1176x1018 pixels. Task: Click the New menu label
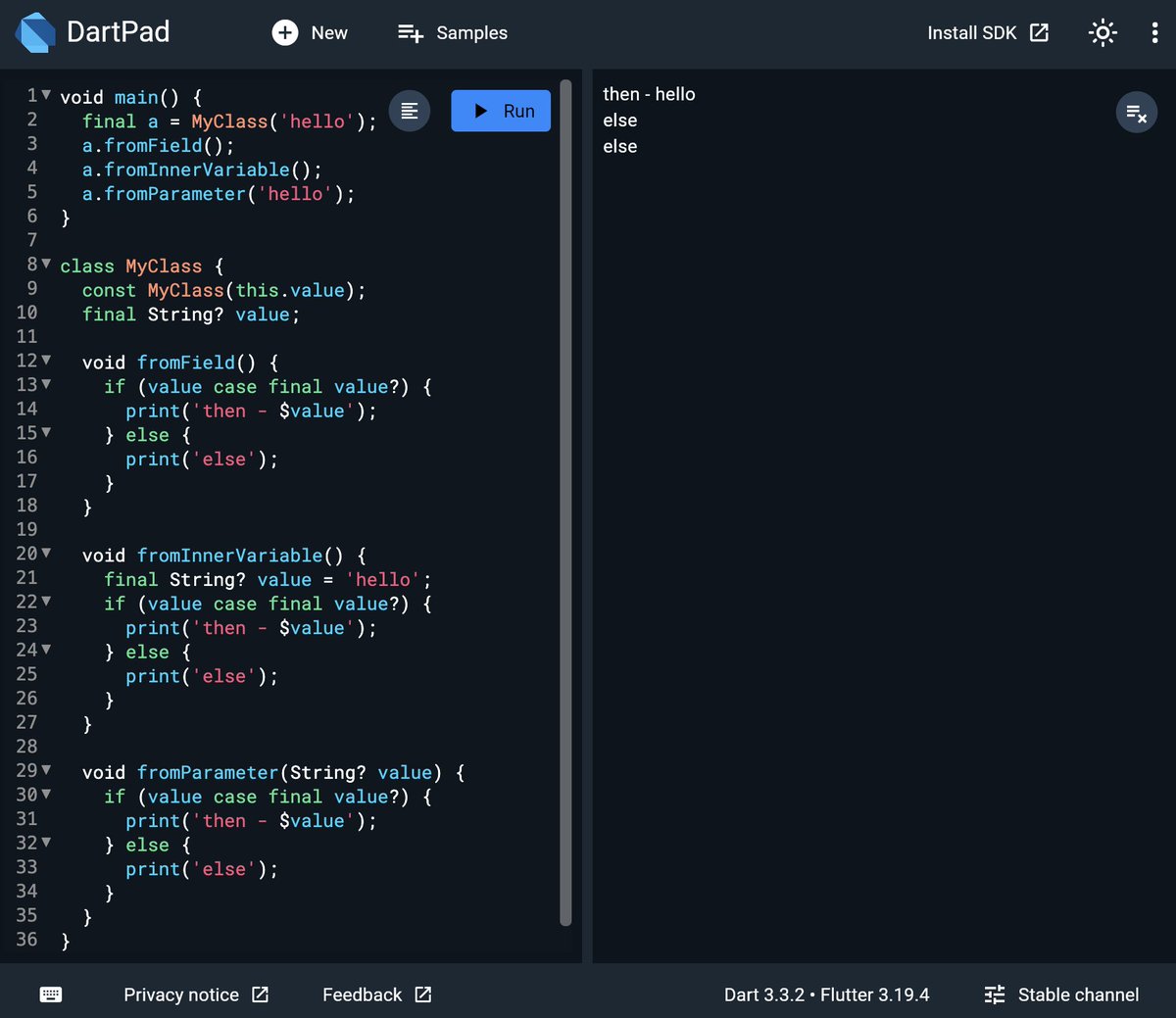329,32
